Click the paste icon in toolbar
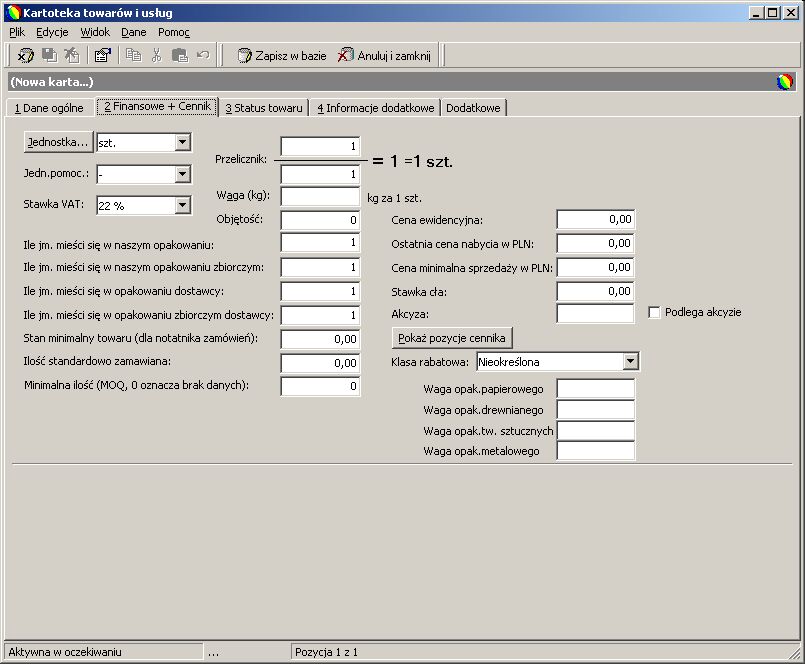Screen dimensions: 805x664 (x=180, y=55)
